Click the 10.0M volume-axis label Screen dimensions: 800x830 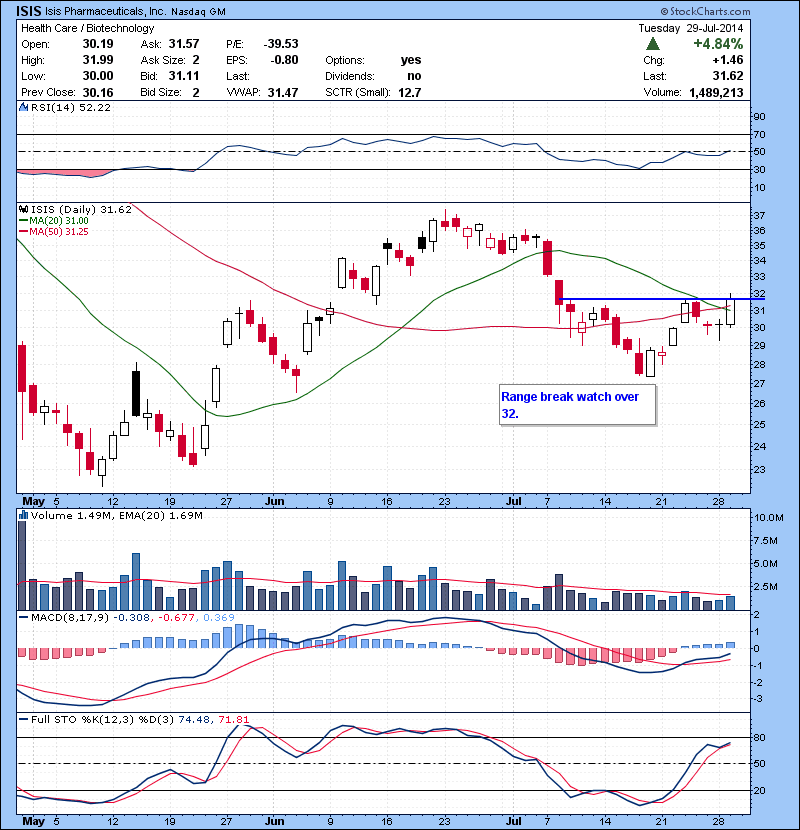click(x=768, y=518)
